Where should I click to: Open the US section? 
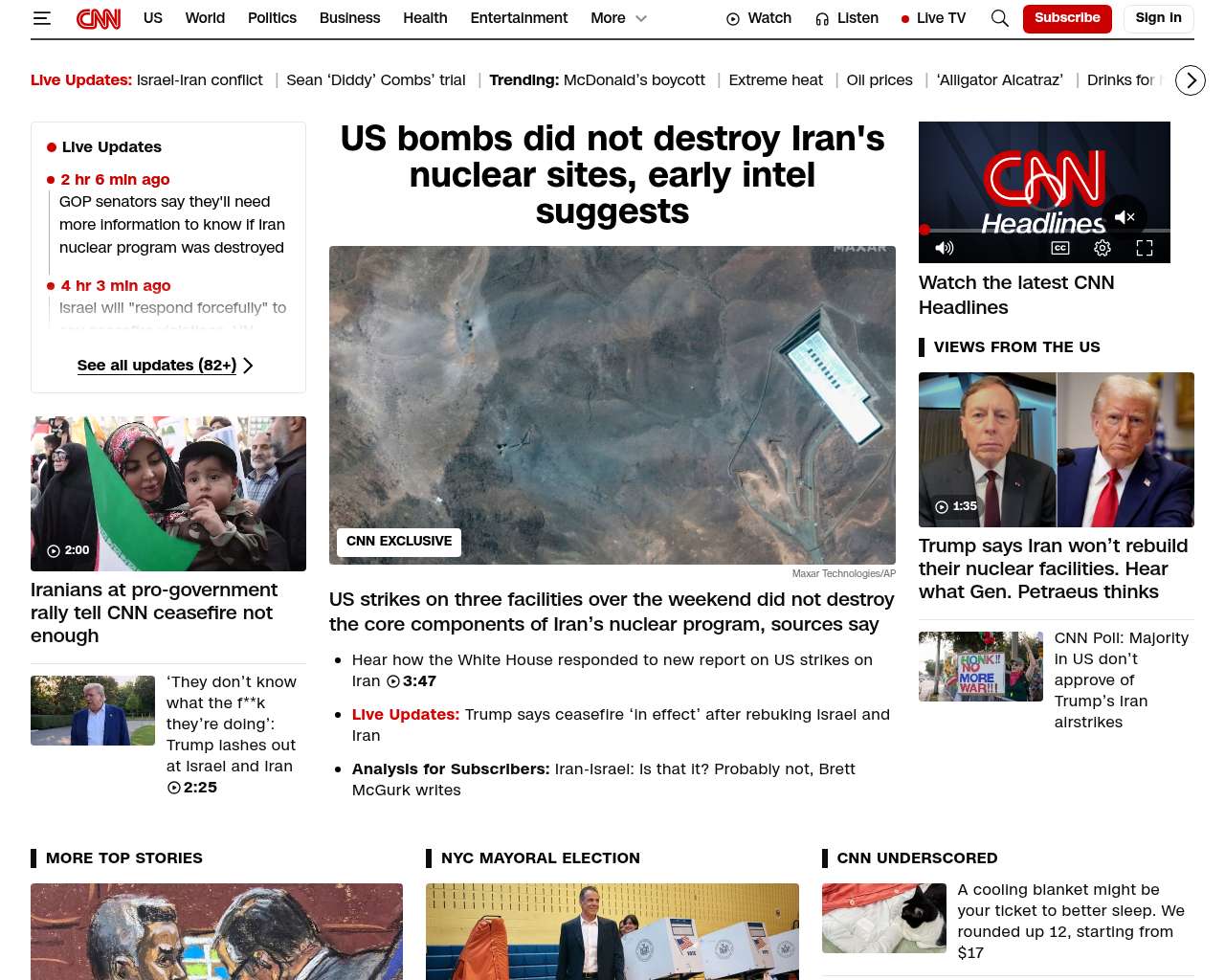click(x=153, y=18)
